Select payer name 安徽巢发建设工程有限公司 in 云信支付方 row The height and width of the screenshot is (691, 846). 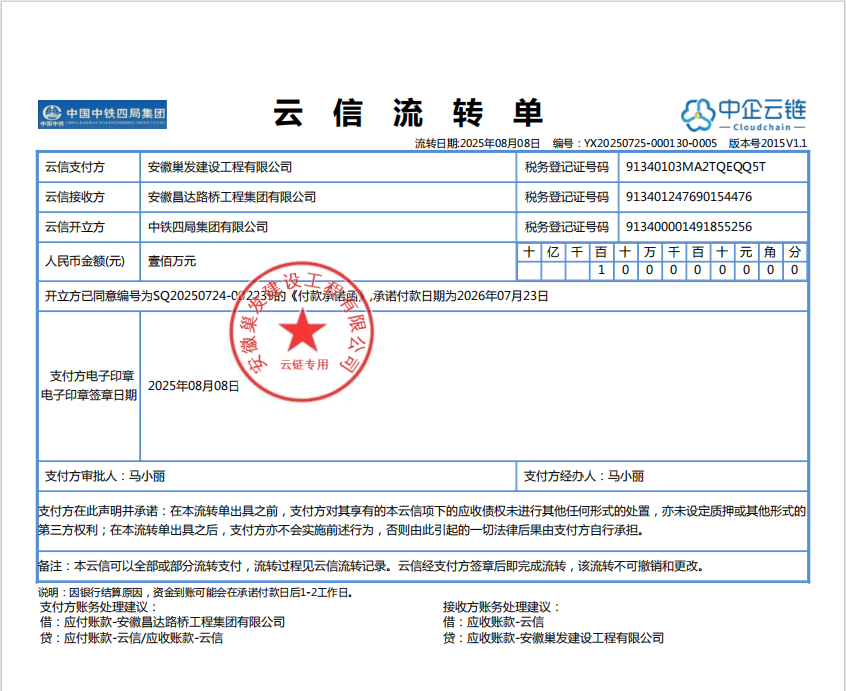[220, 167]
